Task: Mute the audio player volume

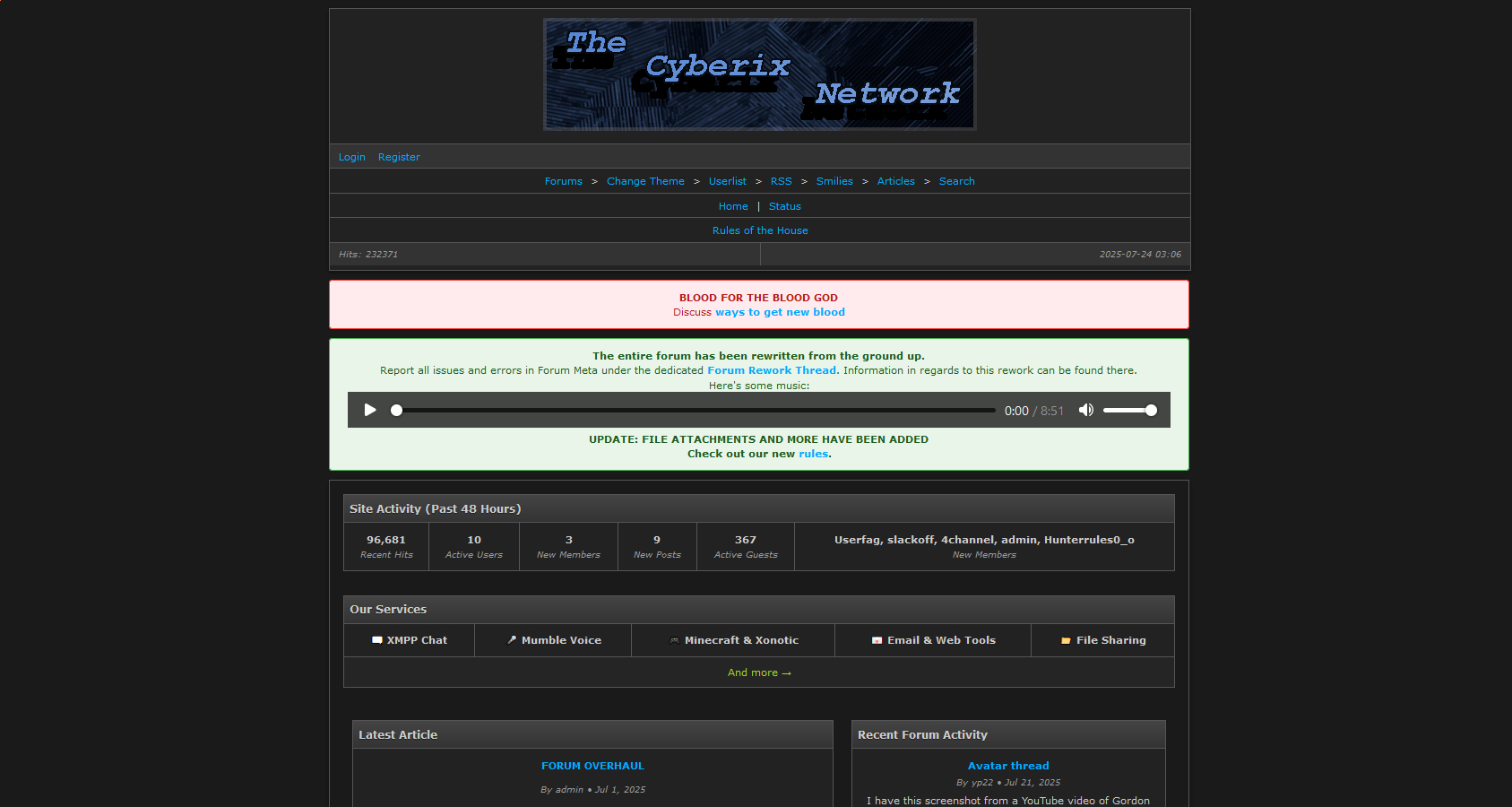Action: (1086, 410)
